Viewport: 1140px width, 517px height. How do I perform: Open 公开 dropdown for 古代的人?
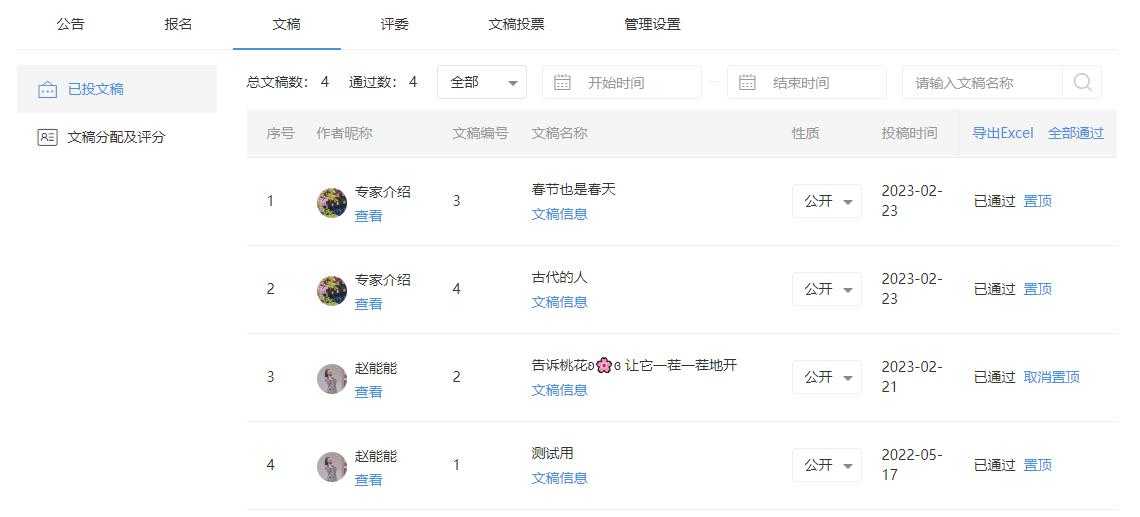[827, 289]
